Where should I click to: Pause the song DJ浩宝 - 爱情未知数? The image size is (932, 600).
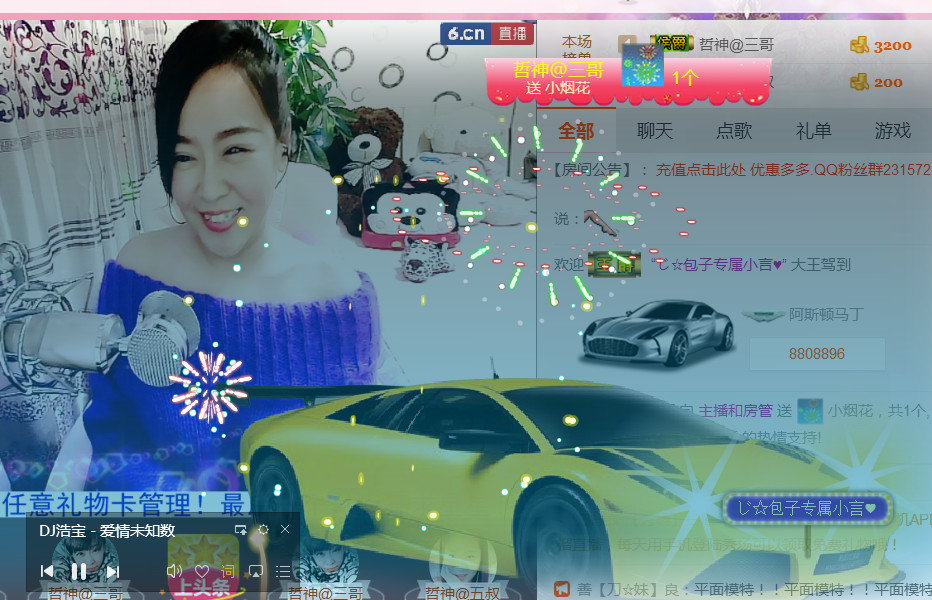click(x=79, y=571)
